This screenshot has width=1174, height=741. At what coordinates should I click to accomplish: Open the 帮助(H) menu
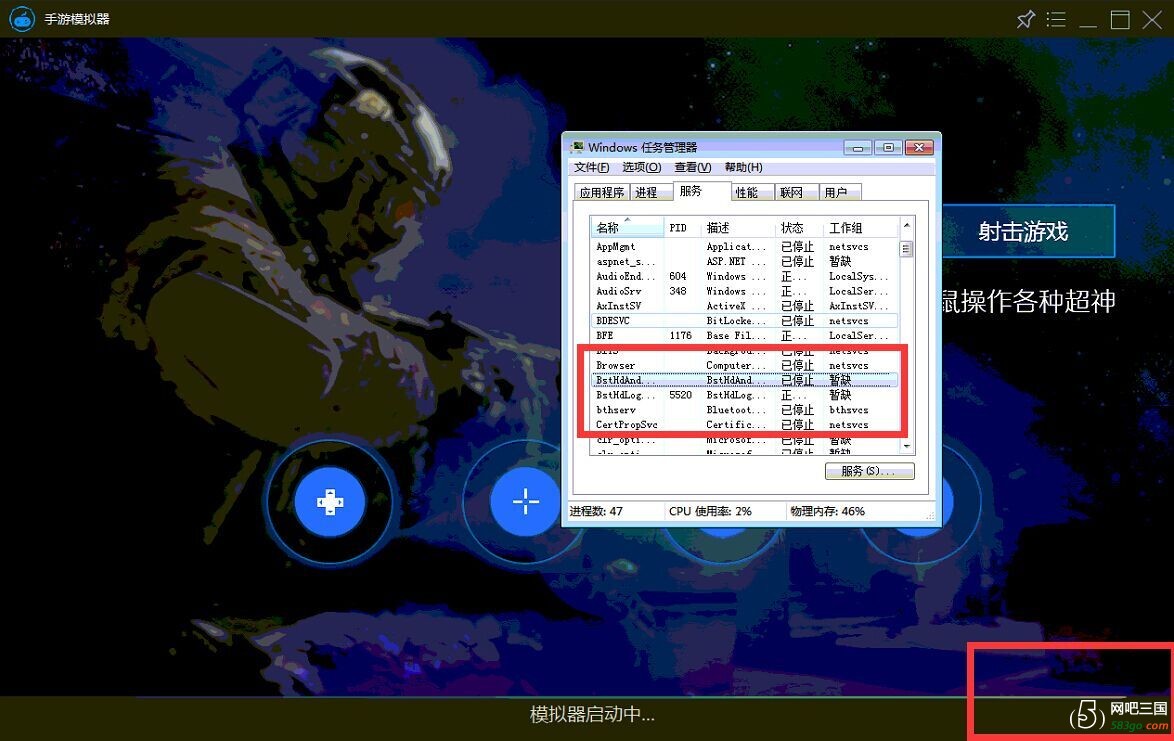coord(743,167)
